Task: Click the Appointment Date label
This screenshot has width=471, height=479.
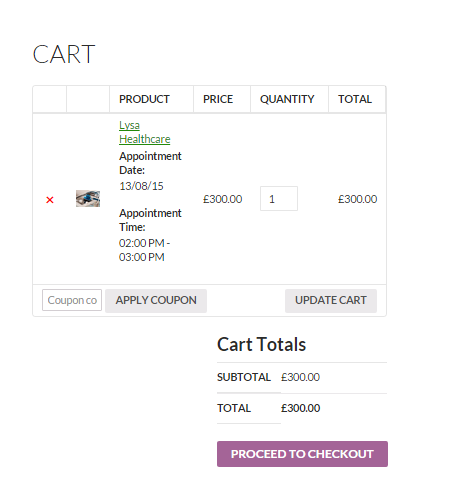Action: (x=150, y=163)
